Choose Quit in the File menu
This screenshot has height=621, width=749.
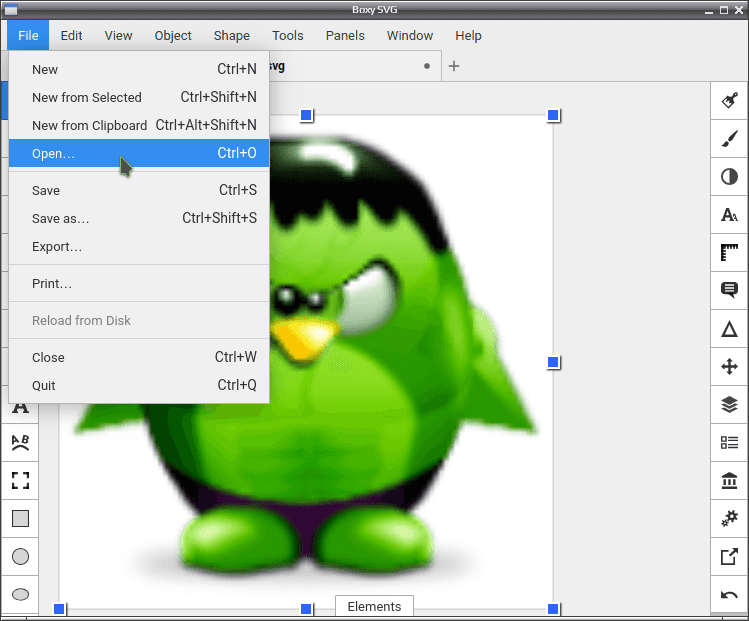[x=139, y=385]
